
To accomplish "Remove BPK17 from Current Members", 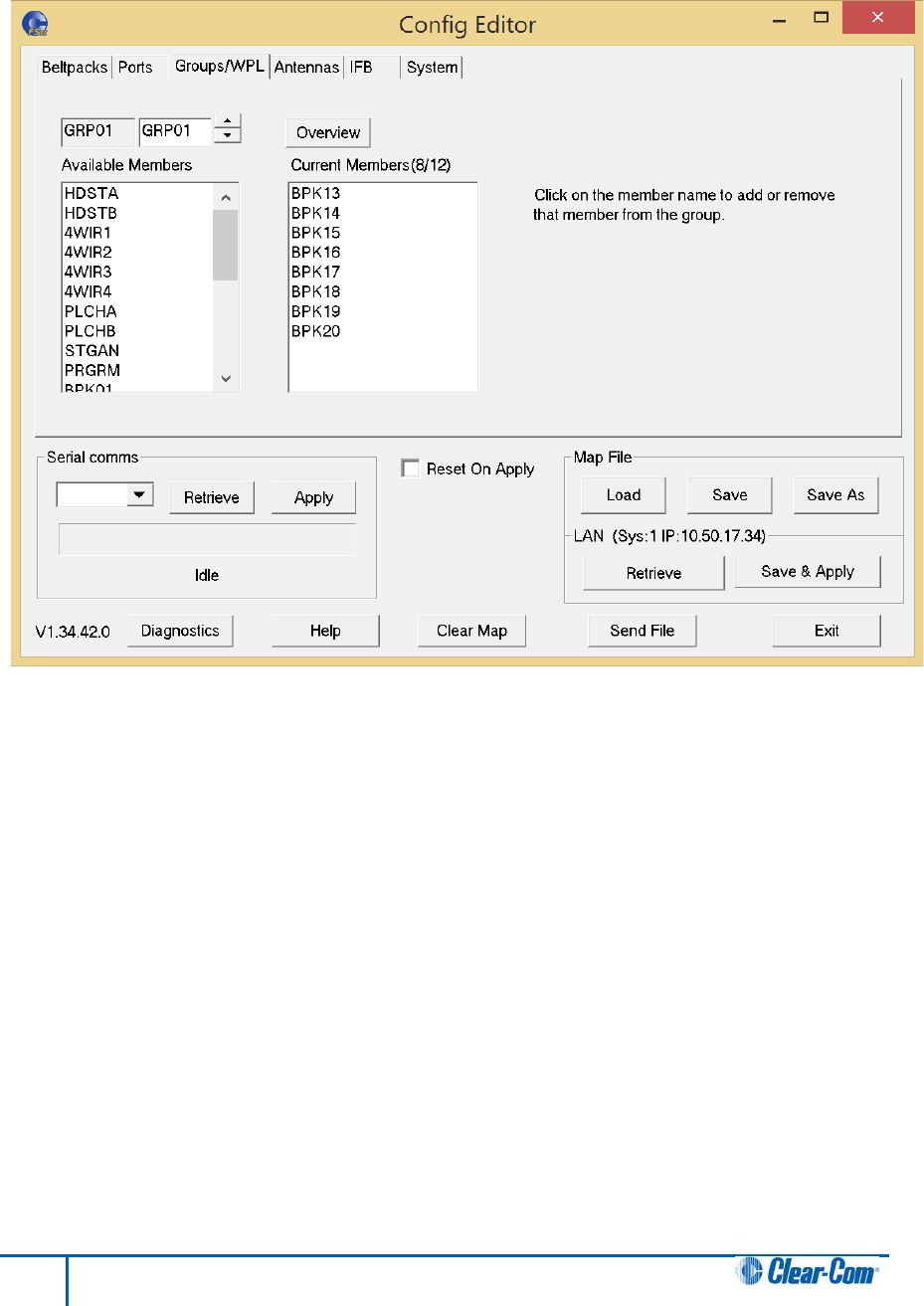I will click(316, 272).
